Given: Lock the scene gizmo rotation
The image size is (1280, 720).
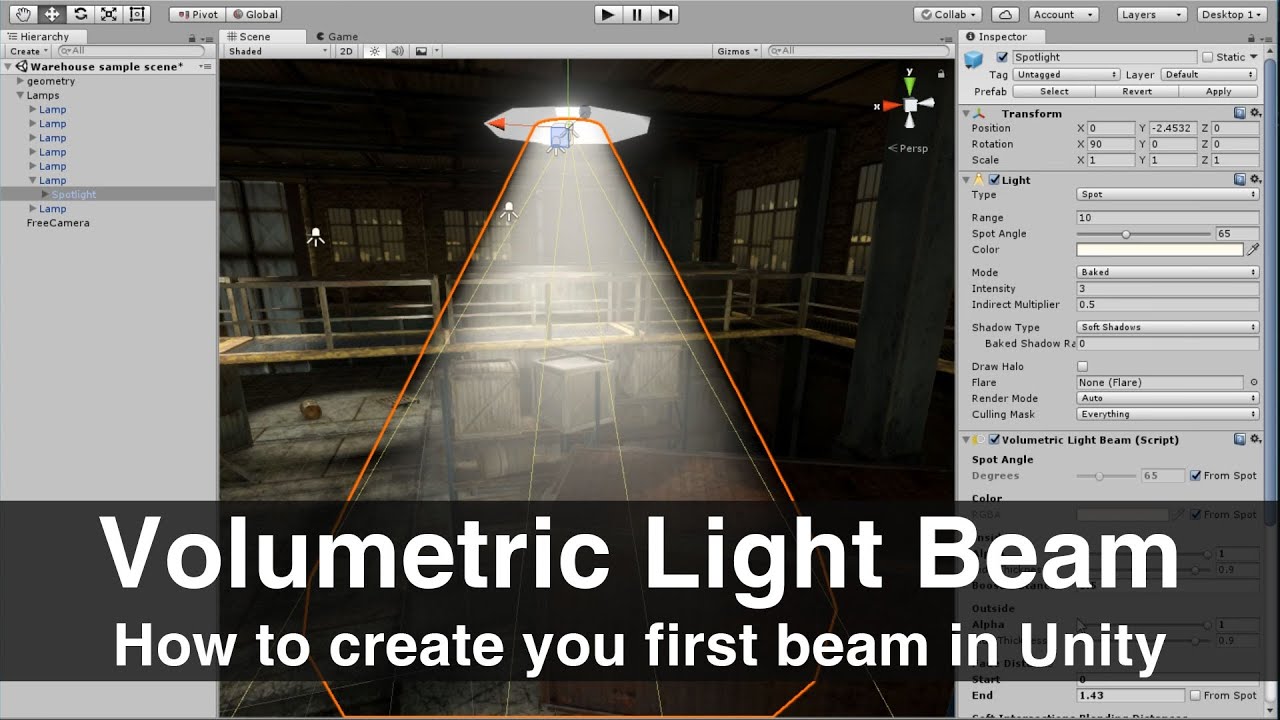Looking at the screenshot, I should pyautogui.click(x=940, y=73).
